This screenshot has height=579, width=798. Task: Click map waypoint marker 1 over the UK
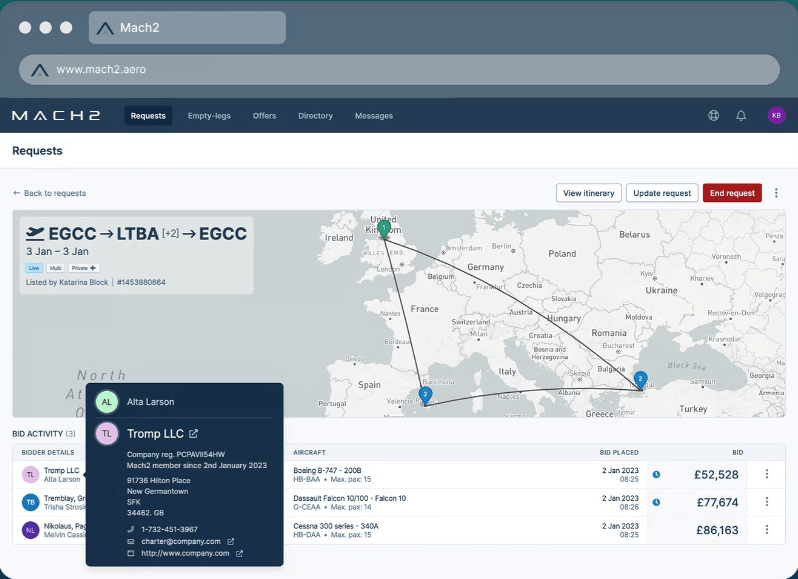[382, 227]
